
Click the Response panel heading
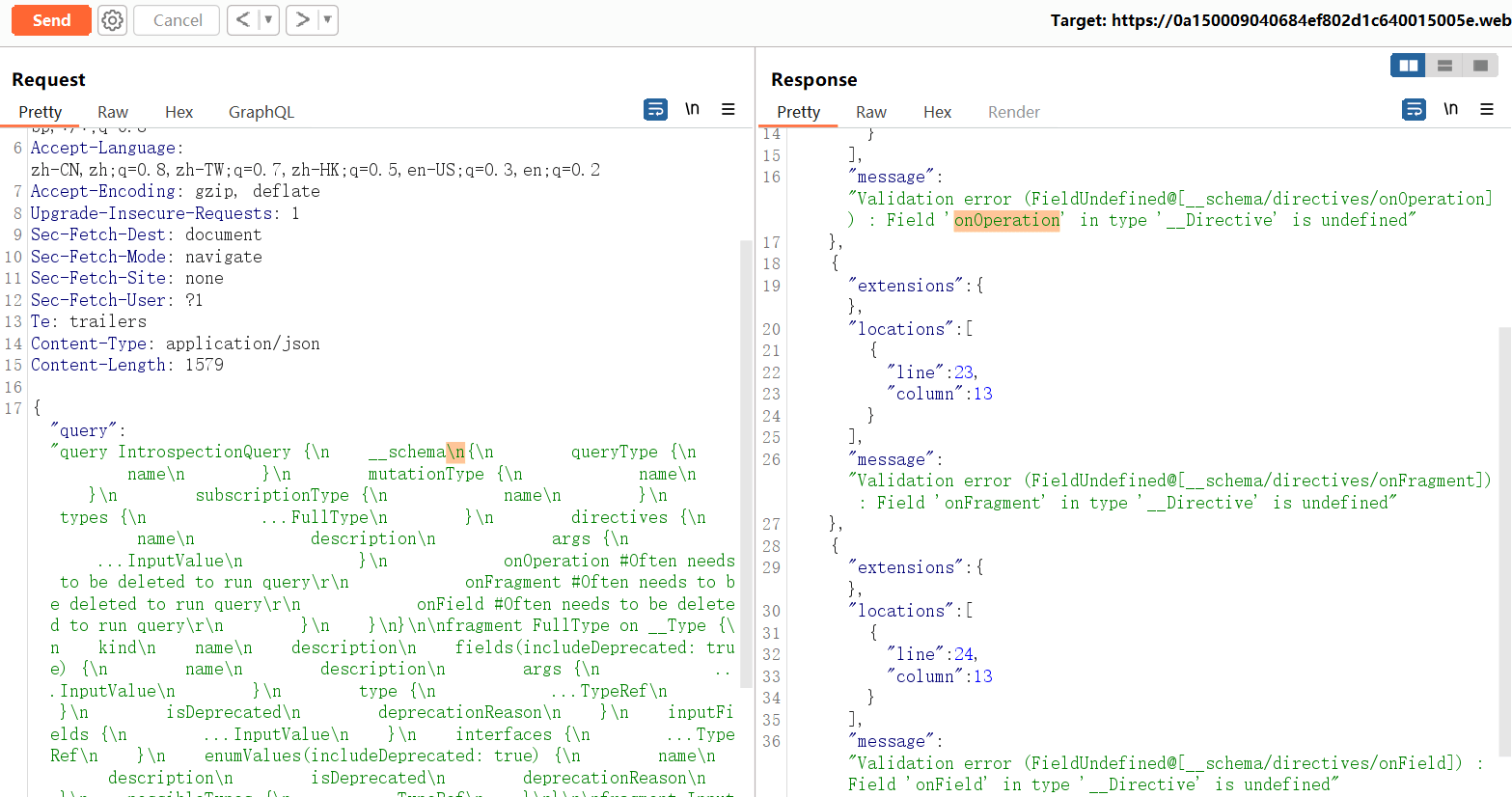click(813, 80)
